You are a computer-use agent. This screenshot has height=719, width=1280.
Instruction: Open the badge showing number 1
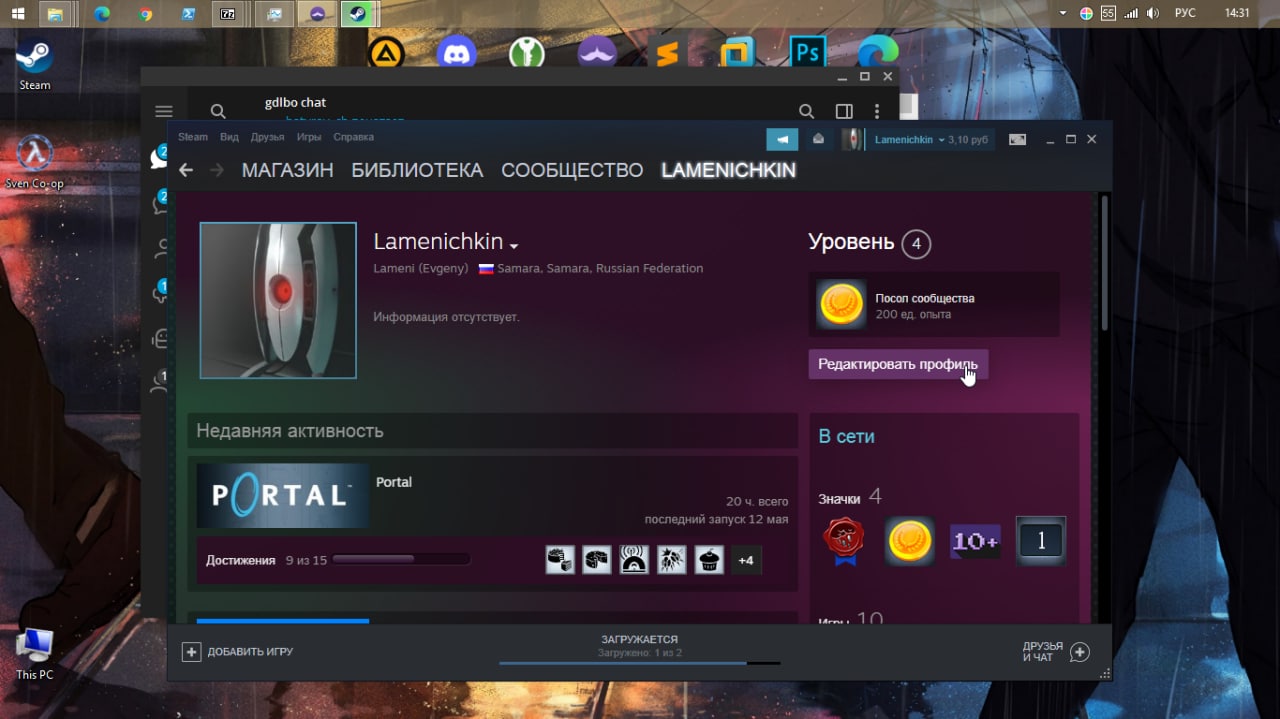(x=1041, y=541)
